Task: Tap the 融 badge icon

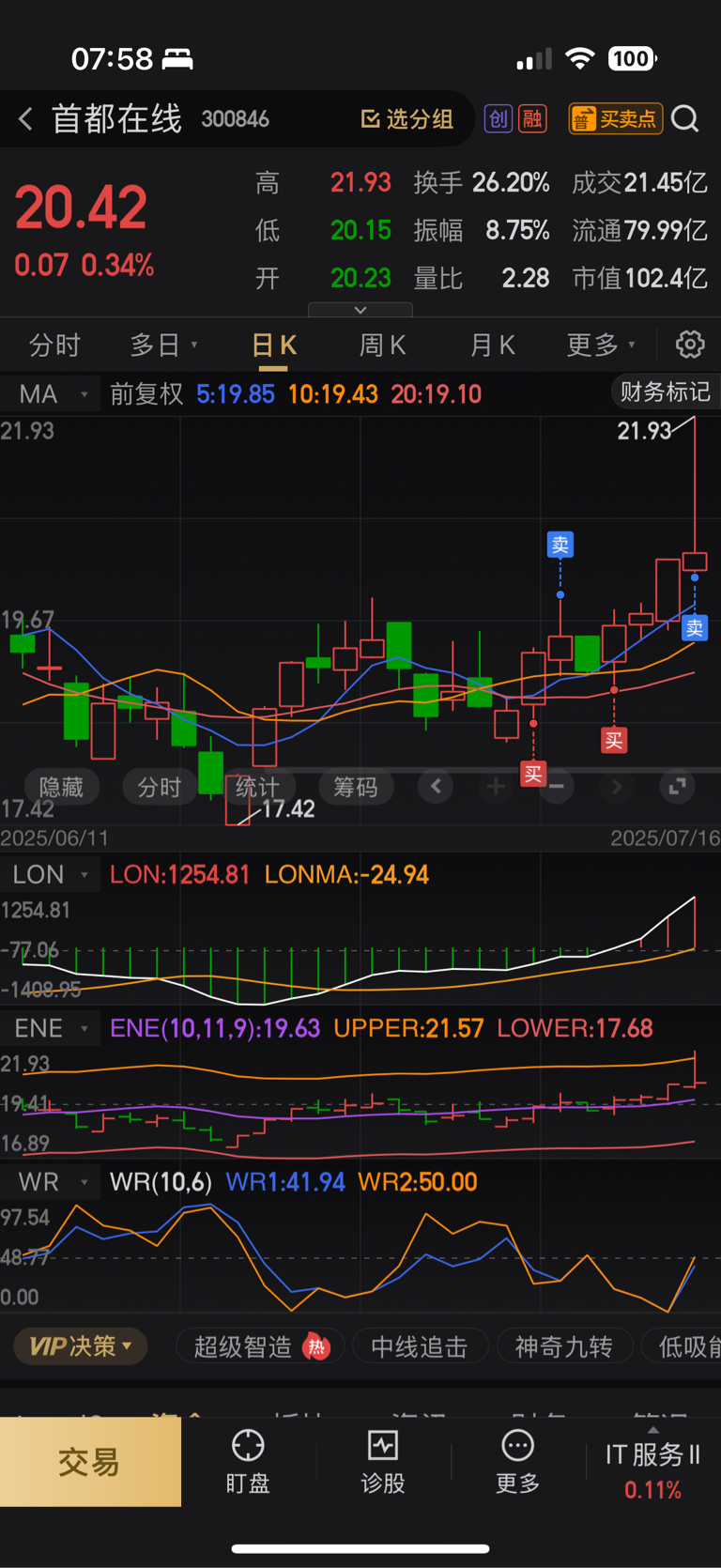Action: [x=532, y=119]
